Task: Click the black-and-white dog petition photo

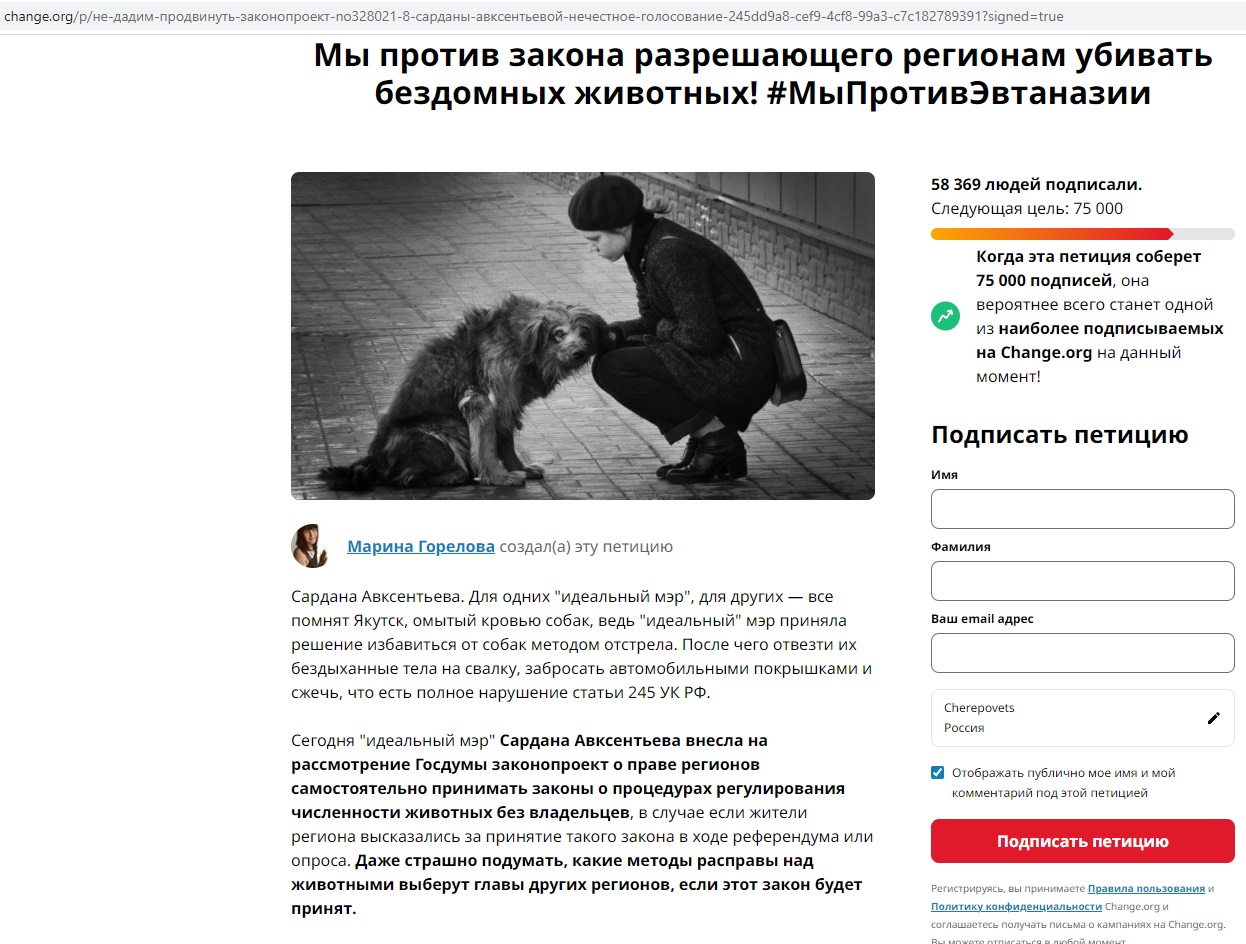Action: (583, 336)
